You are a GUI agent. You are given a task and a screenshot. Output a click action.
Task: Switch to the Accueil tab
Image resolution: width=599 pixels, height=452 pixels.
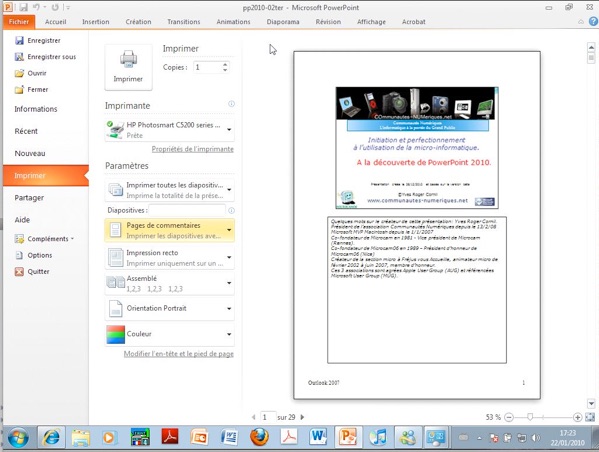tap(55, 22)
